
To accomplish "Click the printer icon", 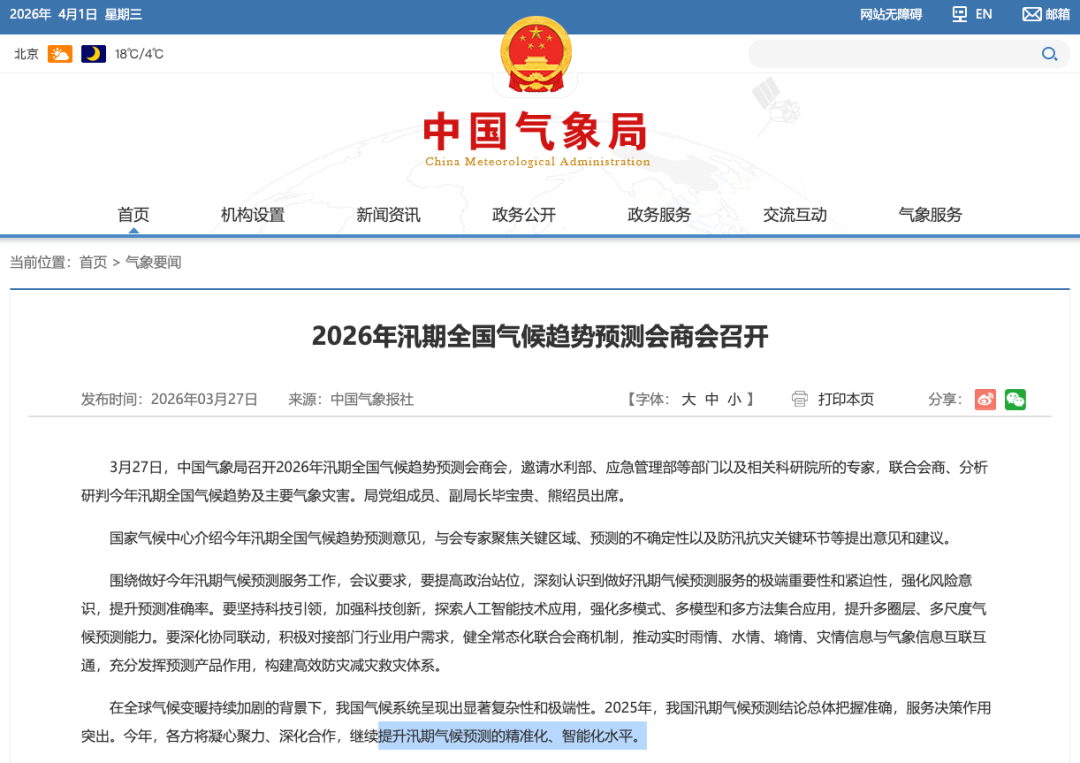I will [800, 399].
